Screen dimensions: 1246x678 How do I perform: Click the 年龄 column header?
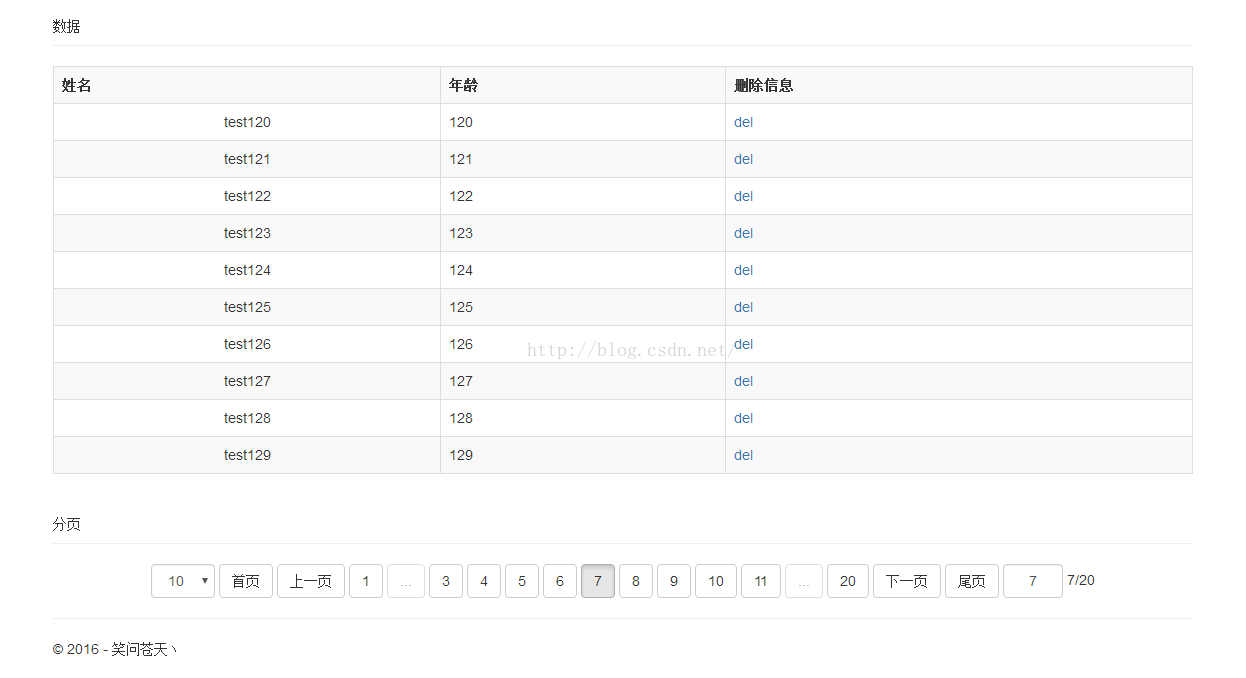click(464, 85)
